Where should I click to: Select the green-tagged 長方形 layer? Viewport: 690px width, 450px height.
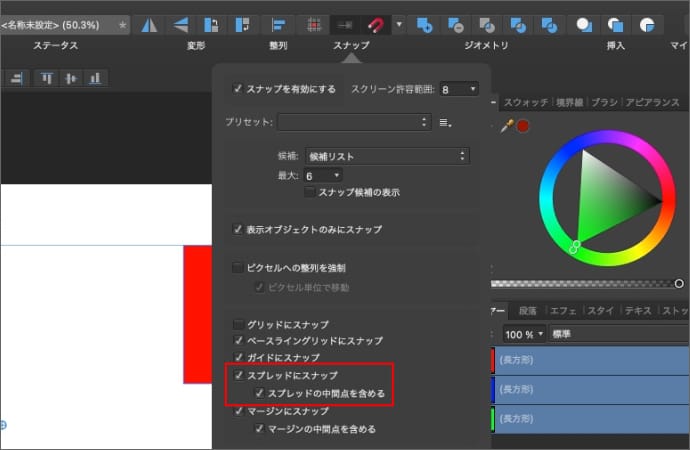pos(590,416)
